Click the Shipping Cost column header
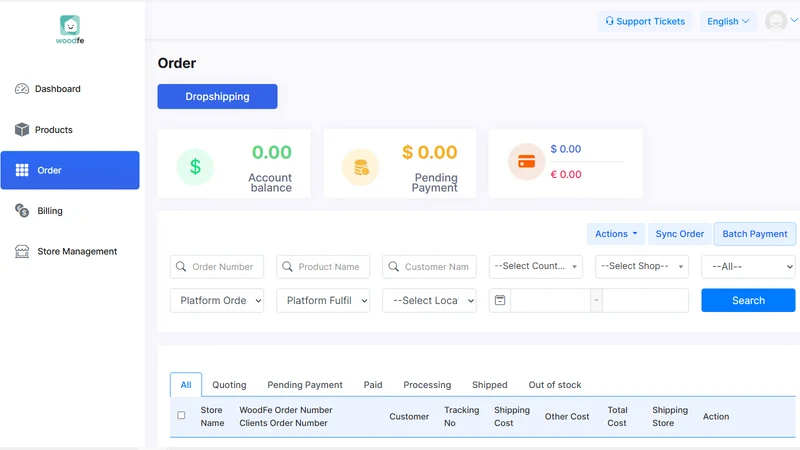Viewport: 800px width, 450px height. [x=512, y=416]
